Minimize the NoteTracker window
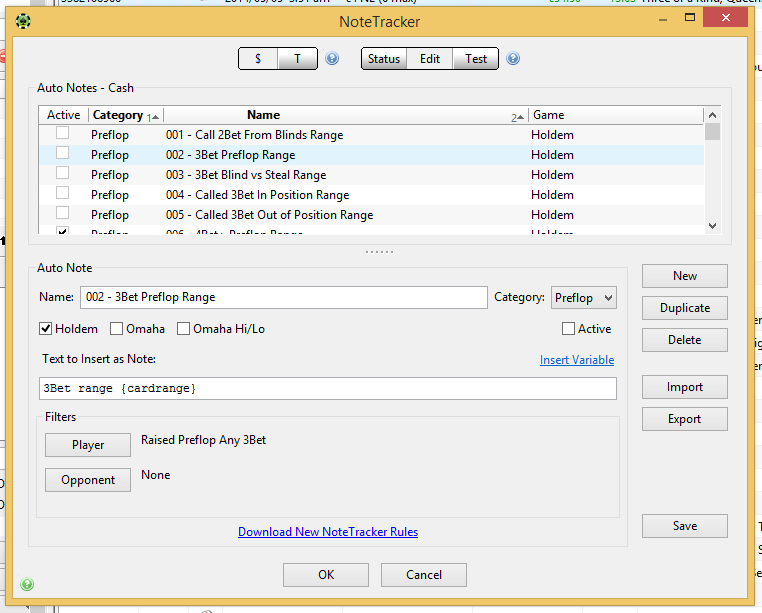 point(663,18)
